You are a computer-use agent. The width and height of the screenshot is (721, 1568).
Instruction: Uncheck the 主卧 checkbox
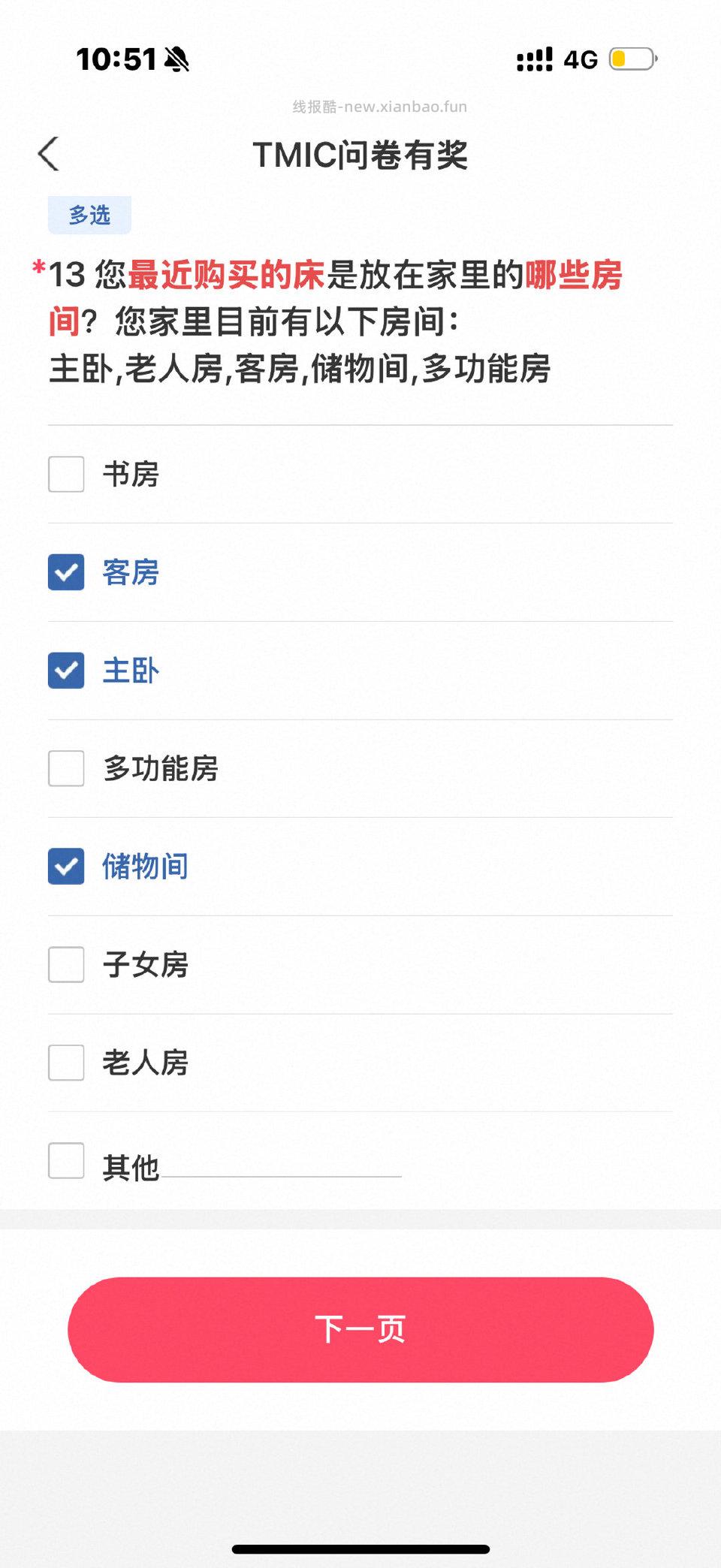point(66,671)
